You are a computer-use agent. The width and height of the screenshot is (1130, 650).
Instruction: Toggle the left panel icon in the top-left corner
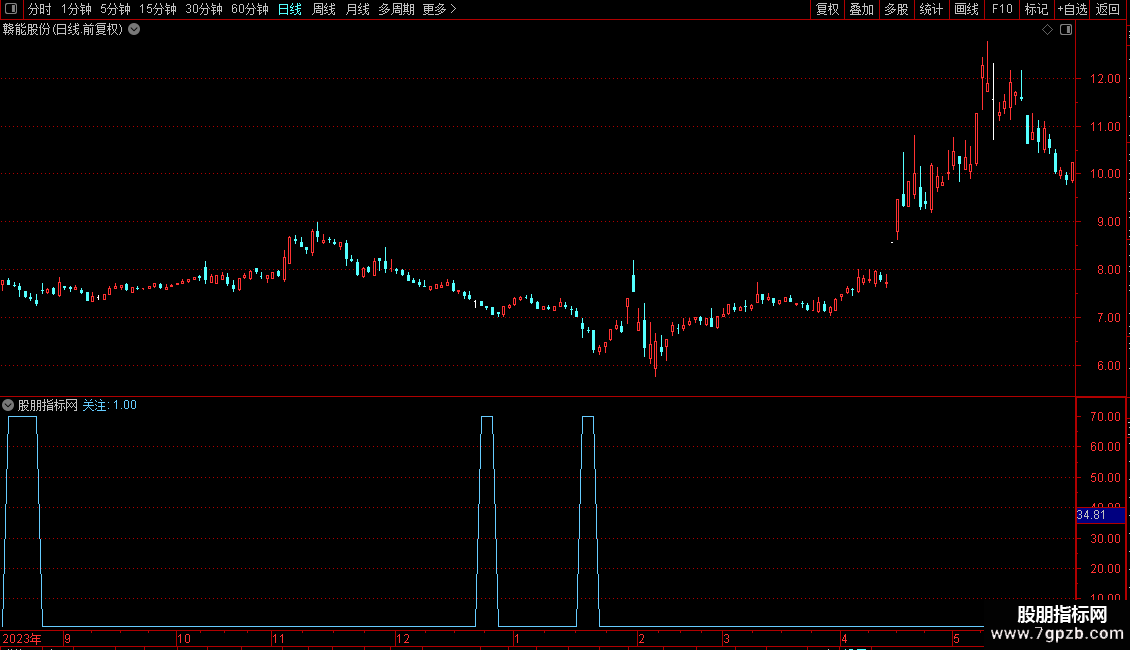[11, 9]
